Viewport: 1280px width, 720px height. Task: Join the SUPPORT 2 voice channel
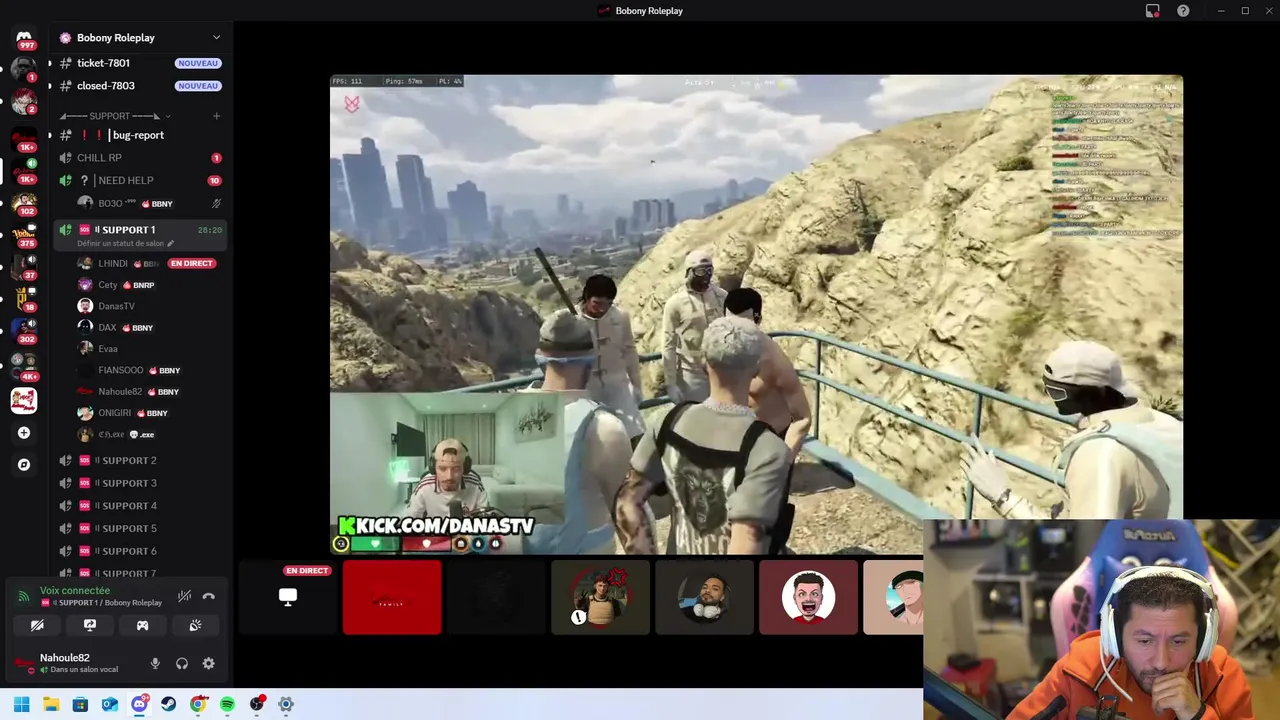pyautogui.click(x=140, y=460)
